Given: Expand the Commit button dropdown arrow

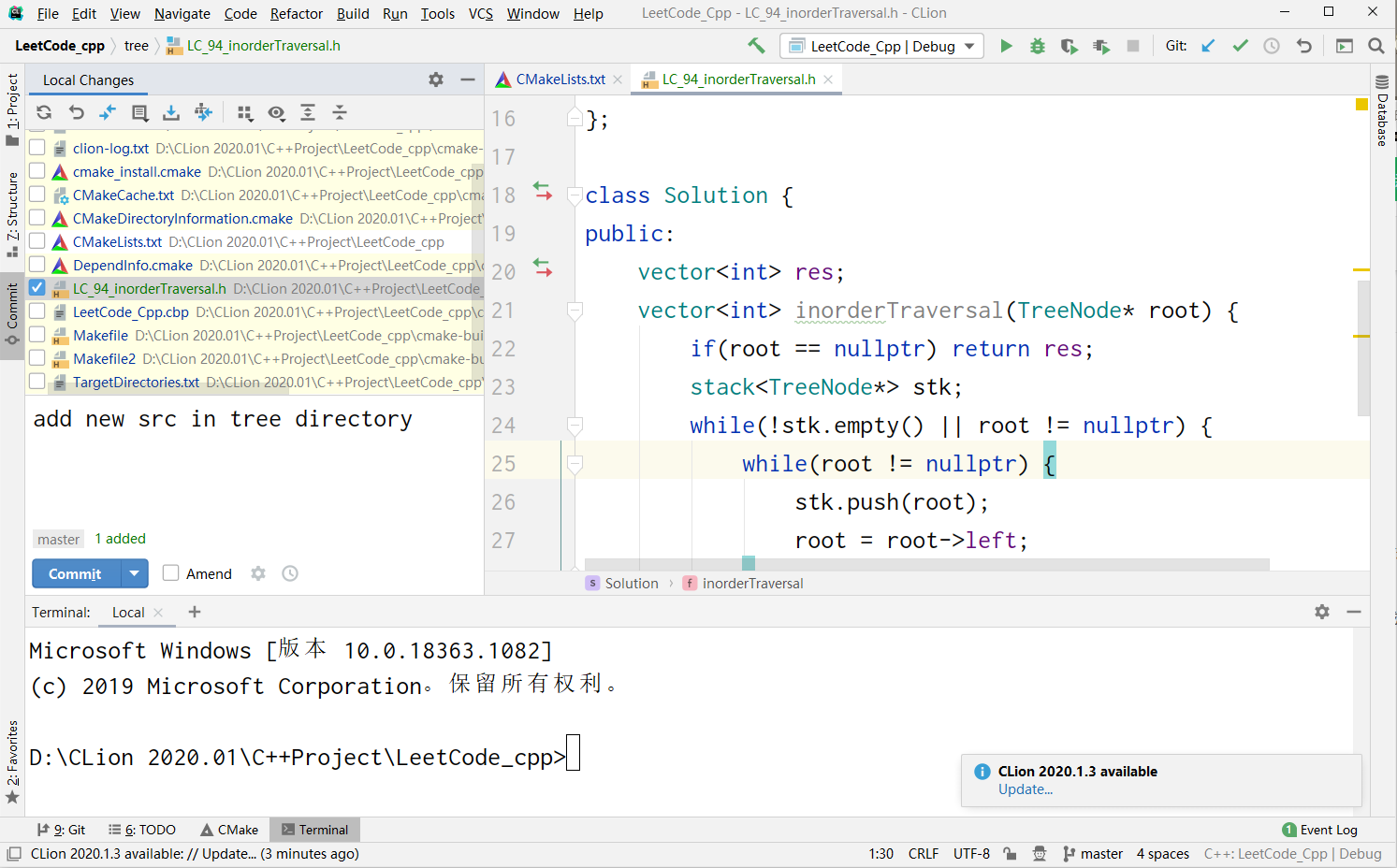Looking at the screenshot, I should pyautogui.click(x=135, y=573).
